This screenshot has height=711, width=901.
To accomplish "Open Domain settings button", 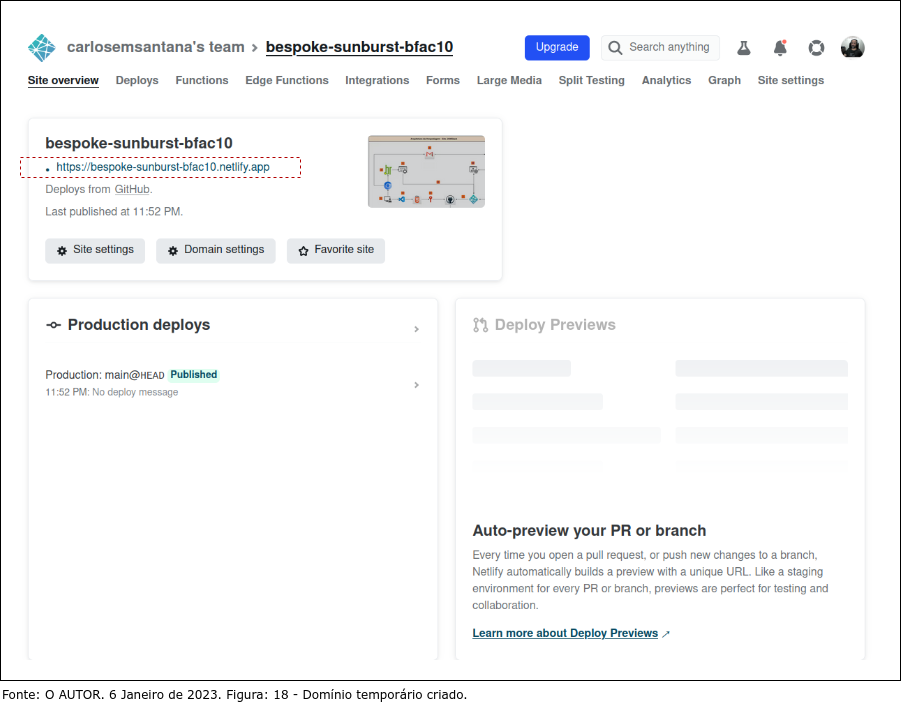I will pyautogui.click(x=215, y=251).
